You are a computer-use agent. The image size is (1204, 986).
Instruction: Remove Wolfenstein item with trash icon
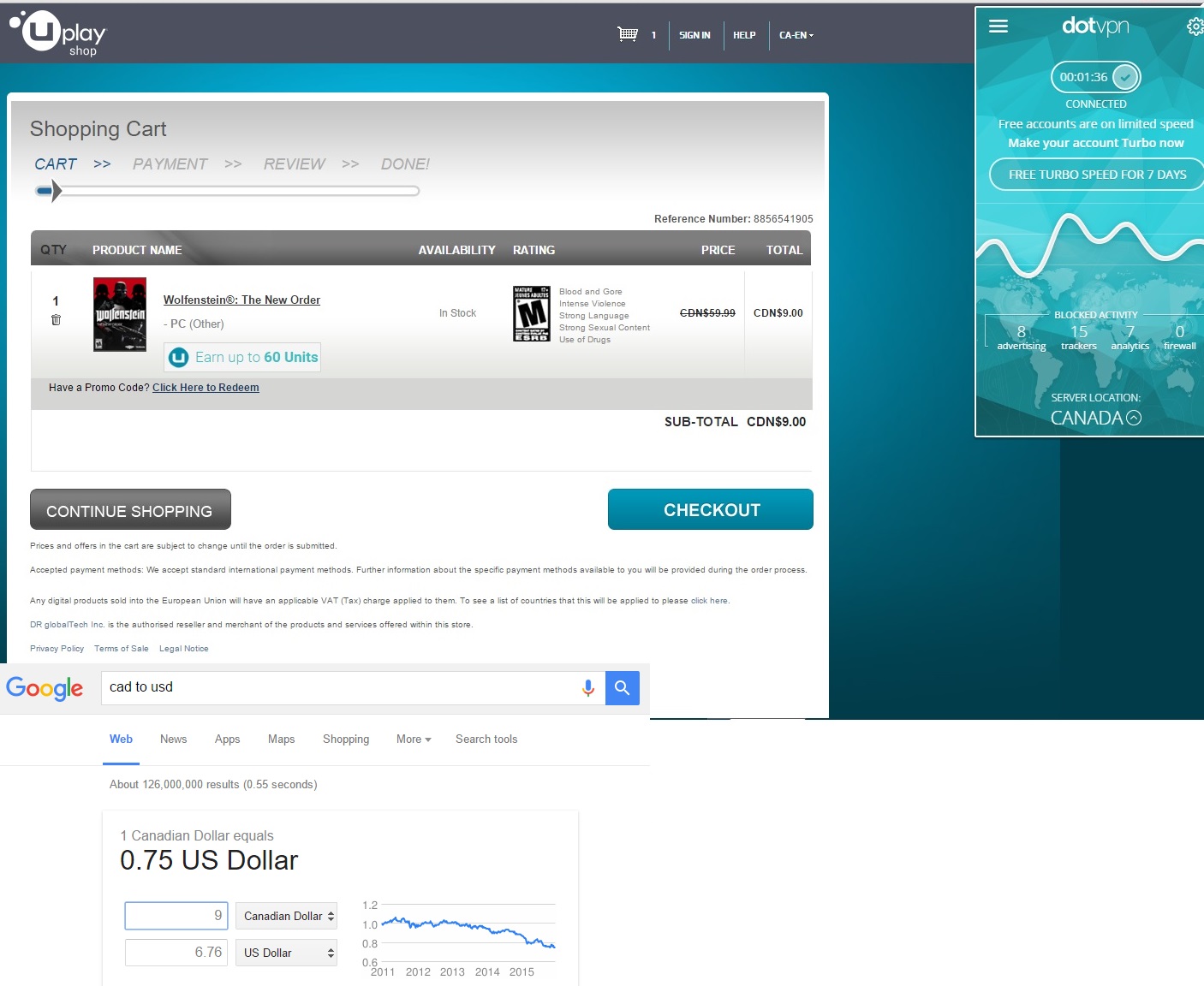pos(56,319)
